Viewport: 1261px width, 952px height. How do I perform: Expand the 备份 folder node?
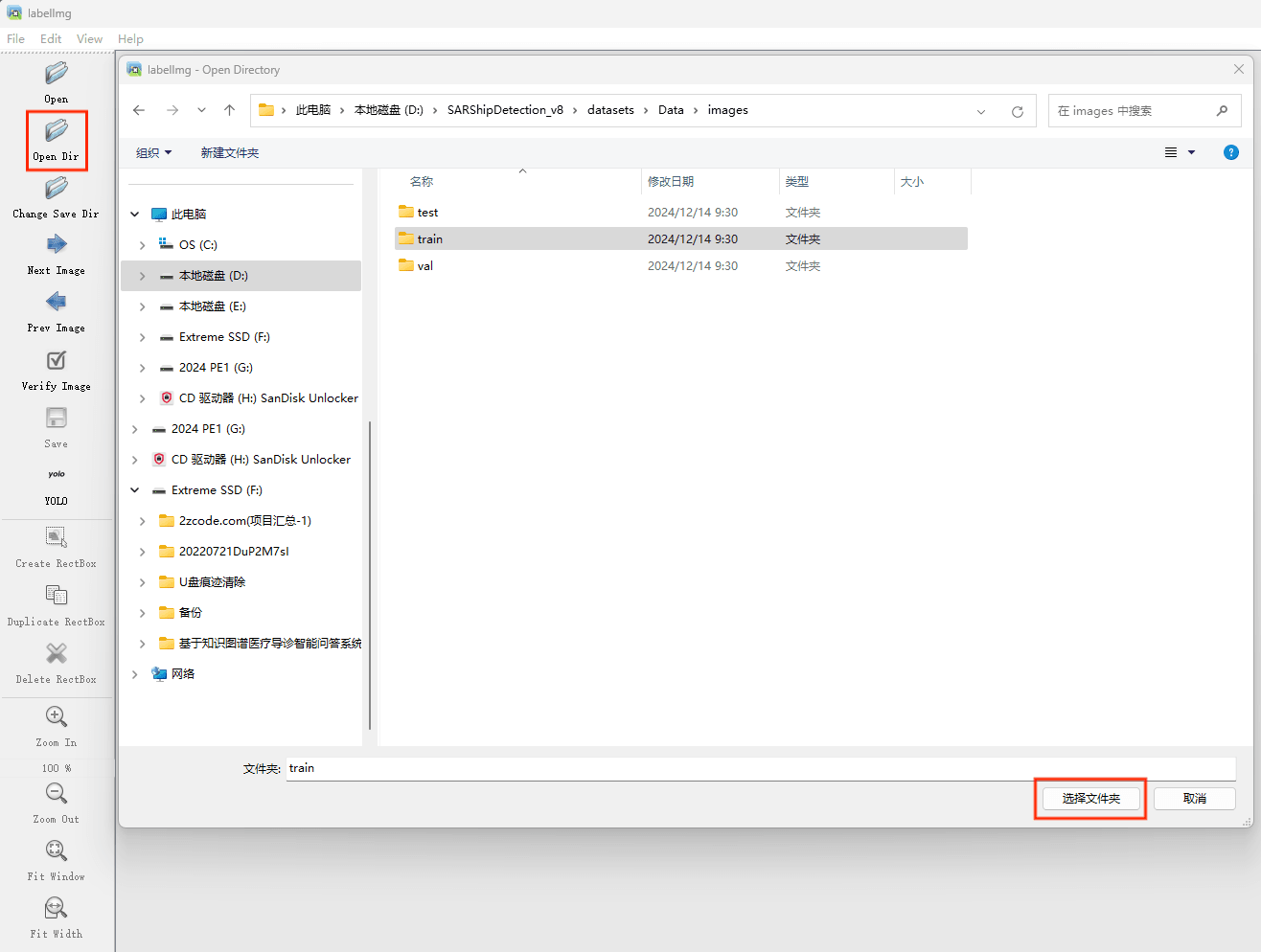[x=143, y=613]
